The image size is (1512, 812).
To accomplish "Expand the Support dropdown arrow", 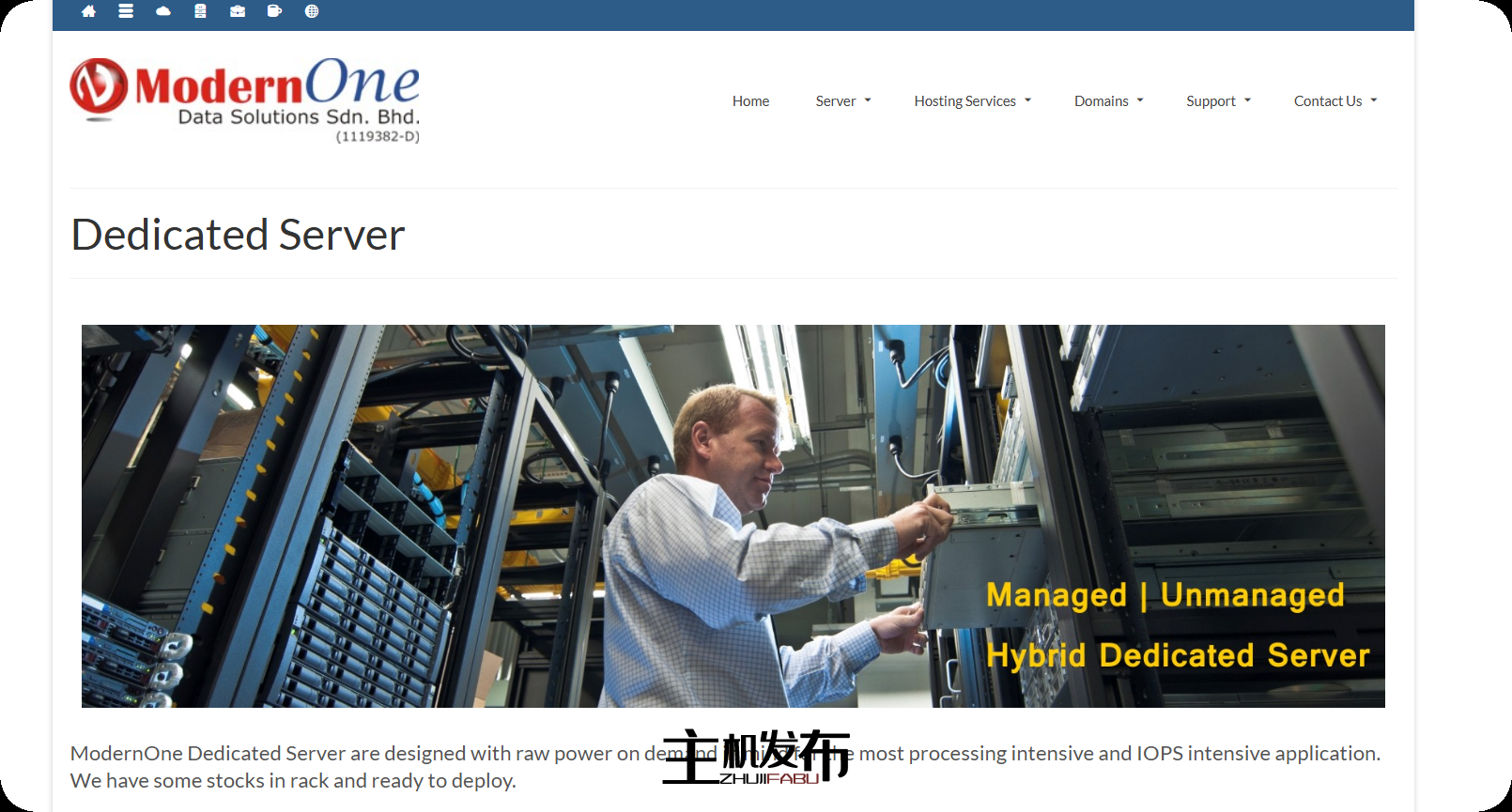I will pyautogui.click(x=1248, y=100).
